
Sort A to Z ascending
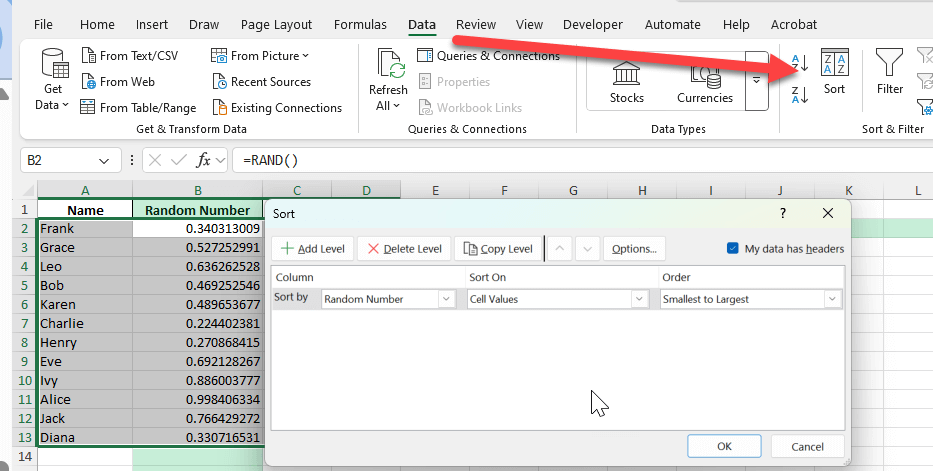800,62
